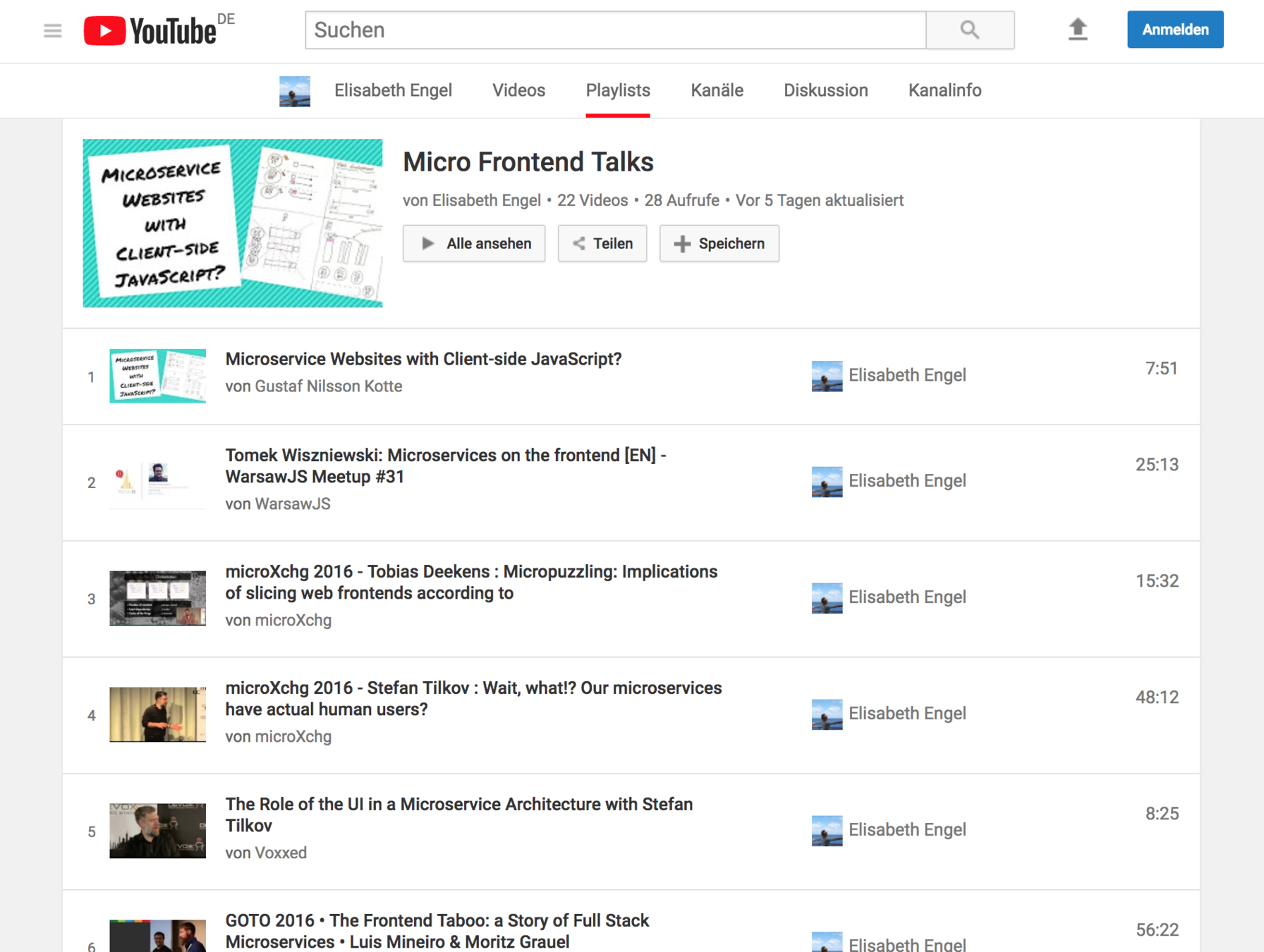Click the 8:25 duration text
This screenshot has height=952, width=1264.
[x=1161, y=814]
